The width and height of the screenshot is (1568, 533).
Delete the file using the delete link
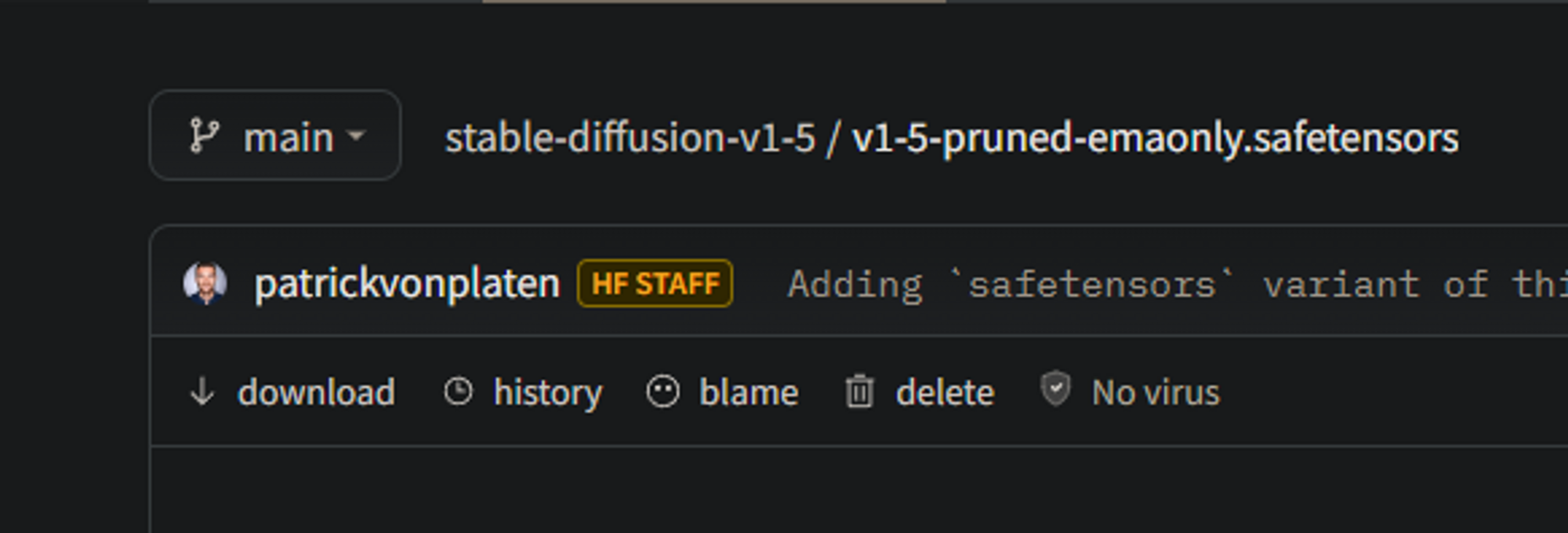point(945,392)
